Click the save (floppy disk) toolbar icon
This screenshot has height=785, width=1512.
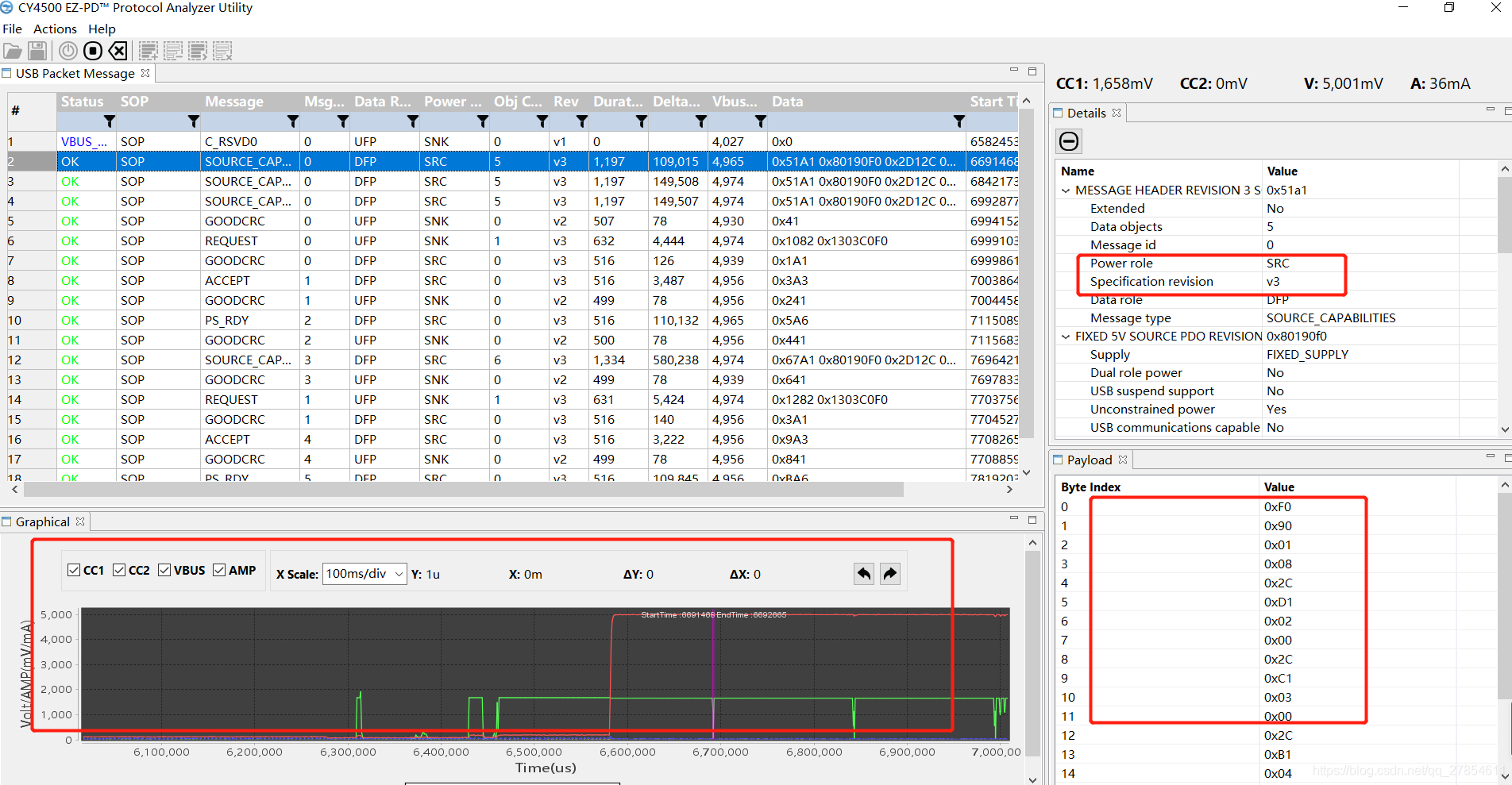coord(37,52)
